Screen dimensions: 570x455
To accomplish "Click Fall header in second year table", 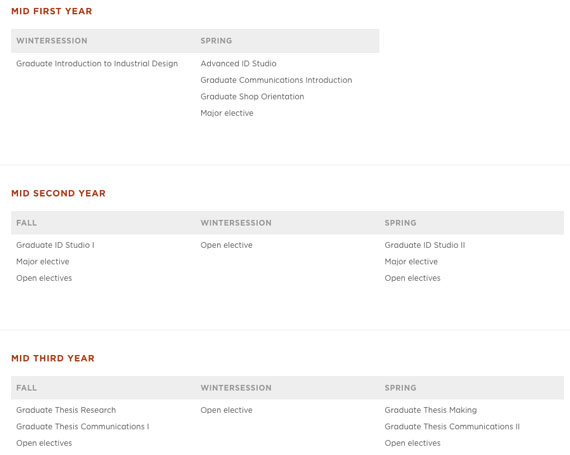I will [27, 223].
